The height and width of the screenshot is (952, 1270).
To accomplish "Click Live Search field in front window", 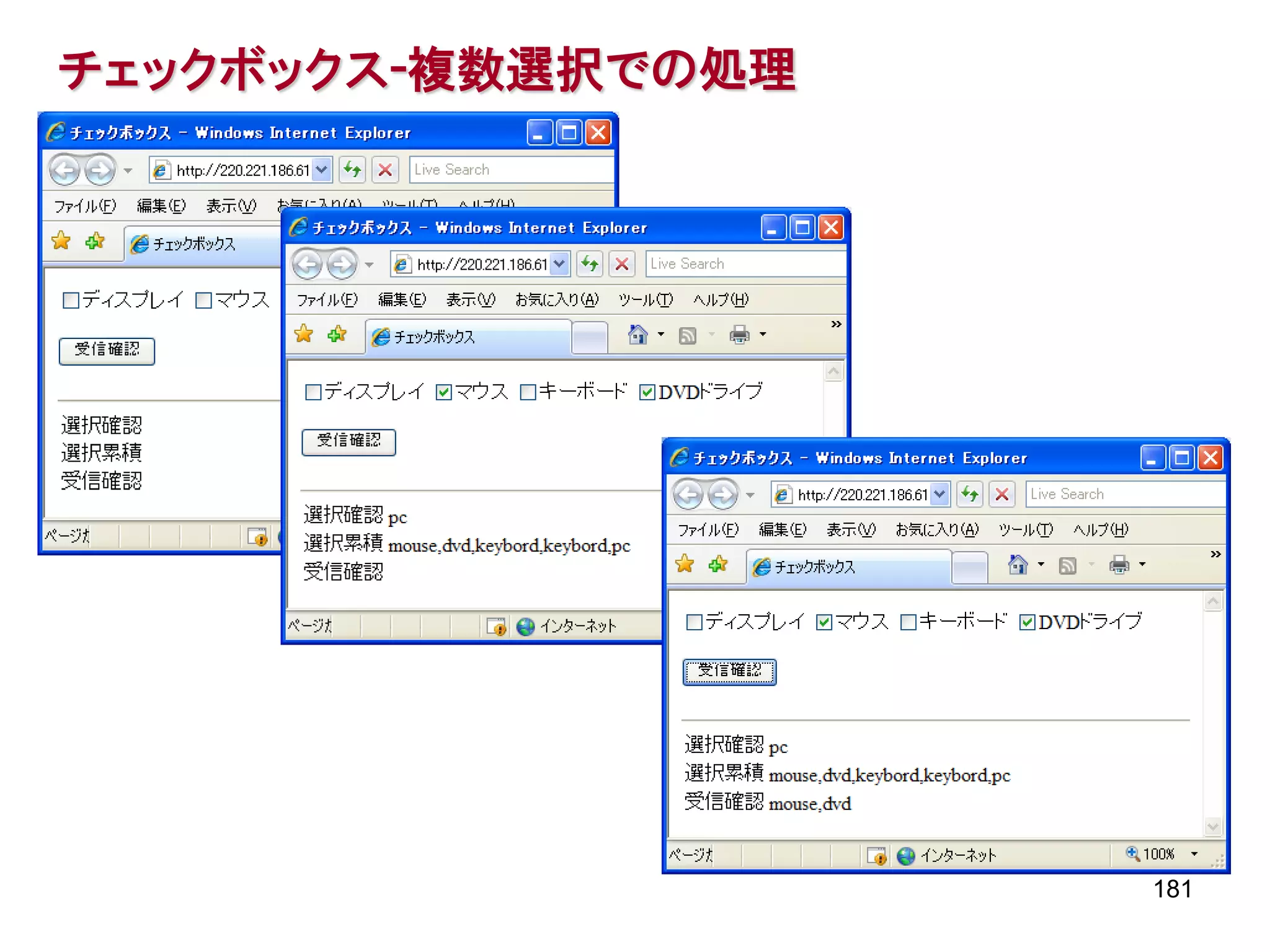I will point(1125,494).
